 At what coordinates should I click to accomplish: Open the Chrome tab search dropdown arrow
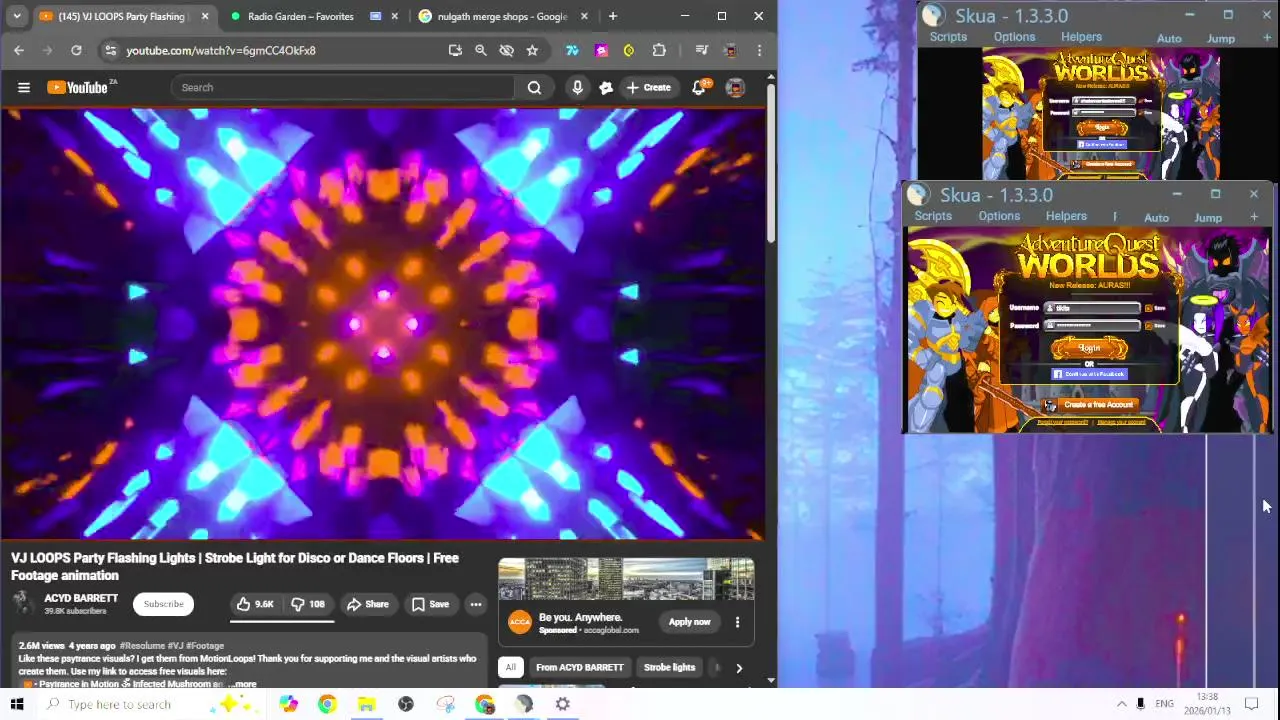pyautogui.click(x=16, y=16)
